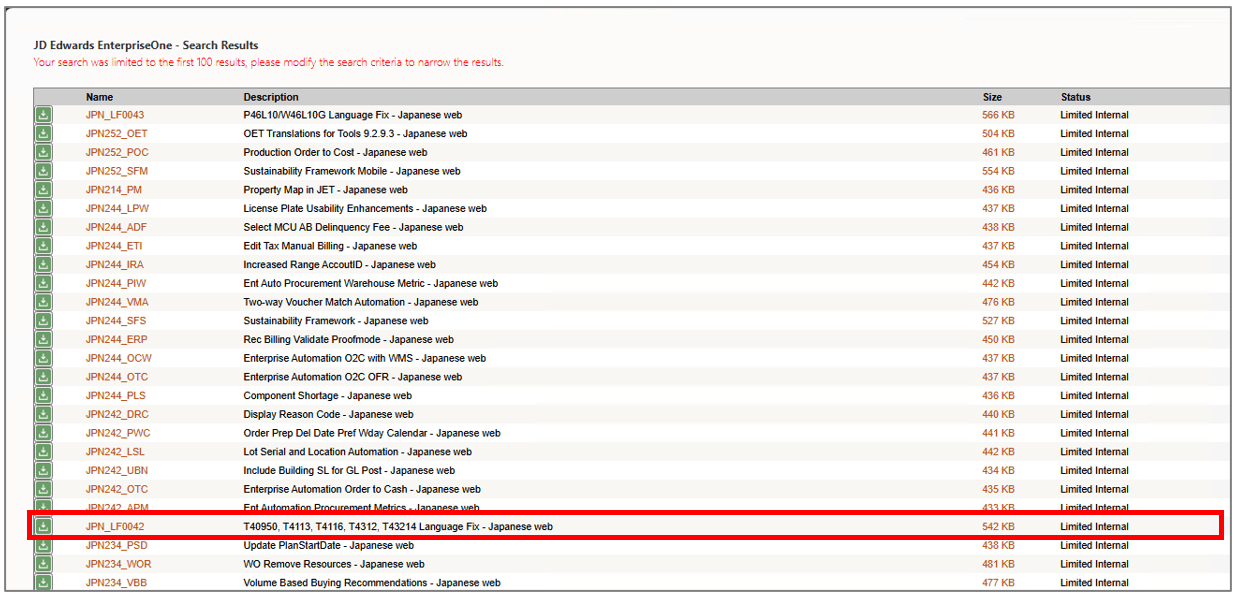This screenshot has width=1234, height=594.
Task: Open the JPN252_SFM link
Action: click(x=117, y=171)
